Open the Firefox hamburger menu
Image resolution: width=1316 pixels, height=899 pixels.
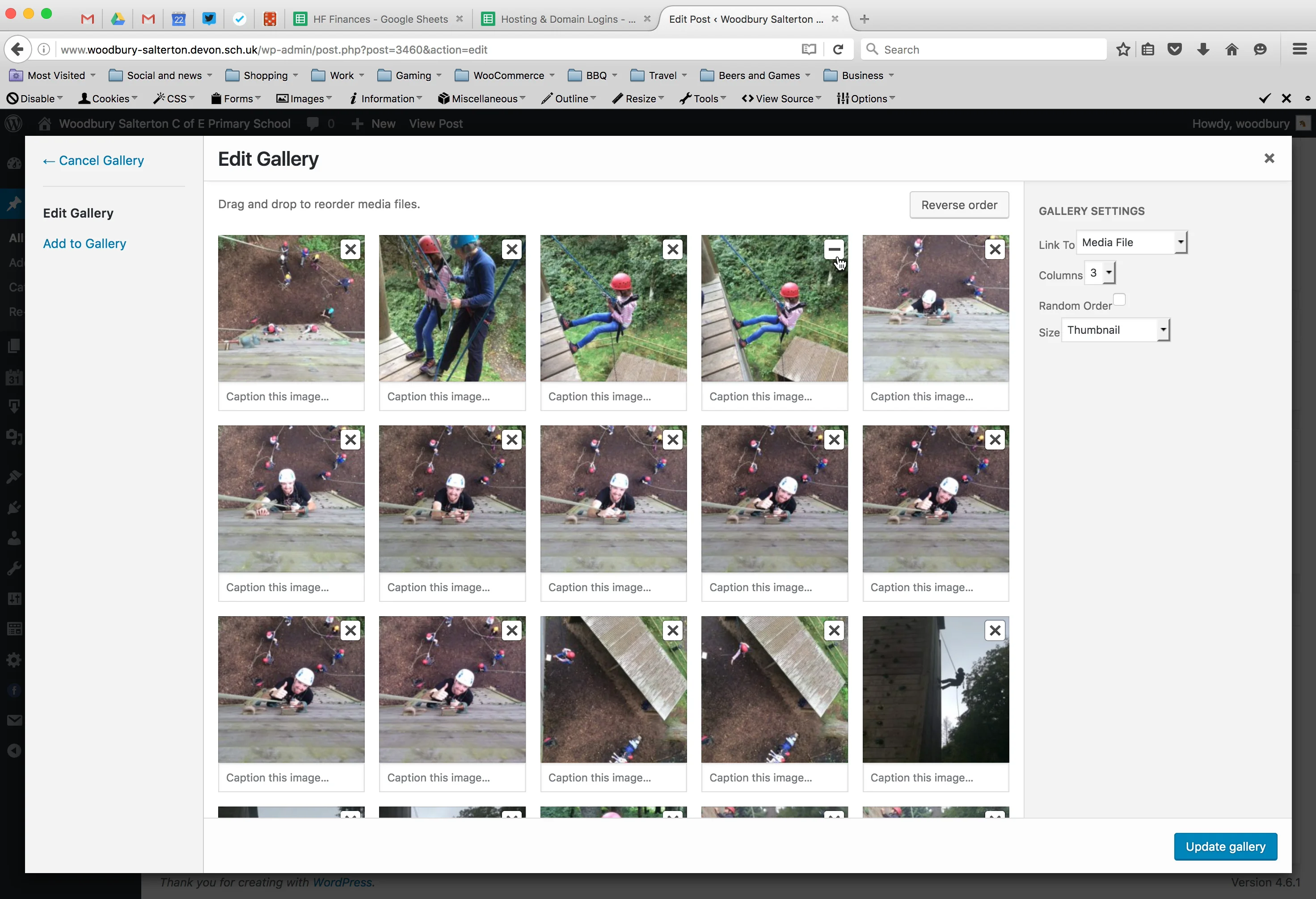point(1299,49)
